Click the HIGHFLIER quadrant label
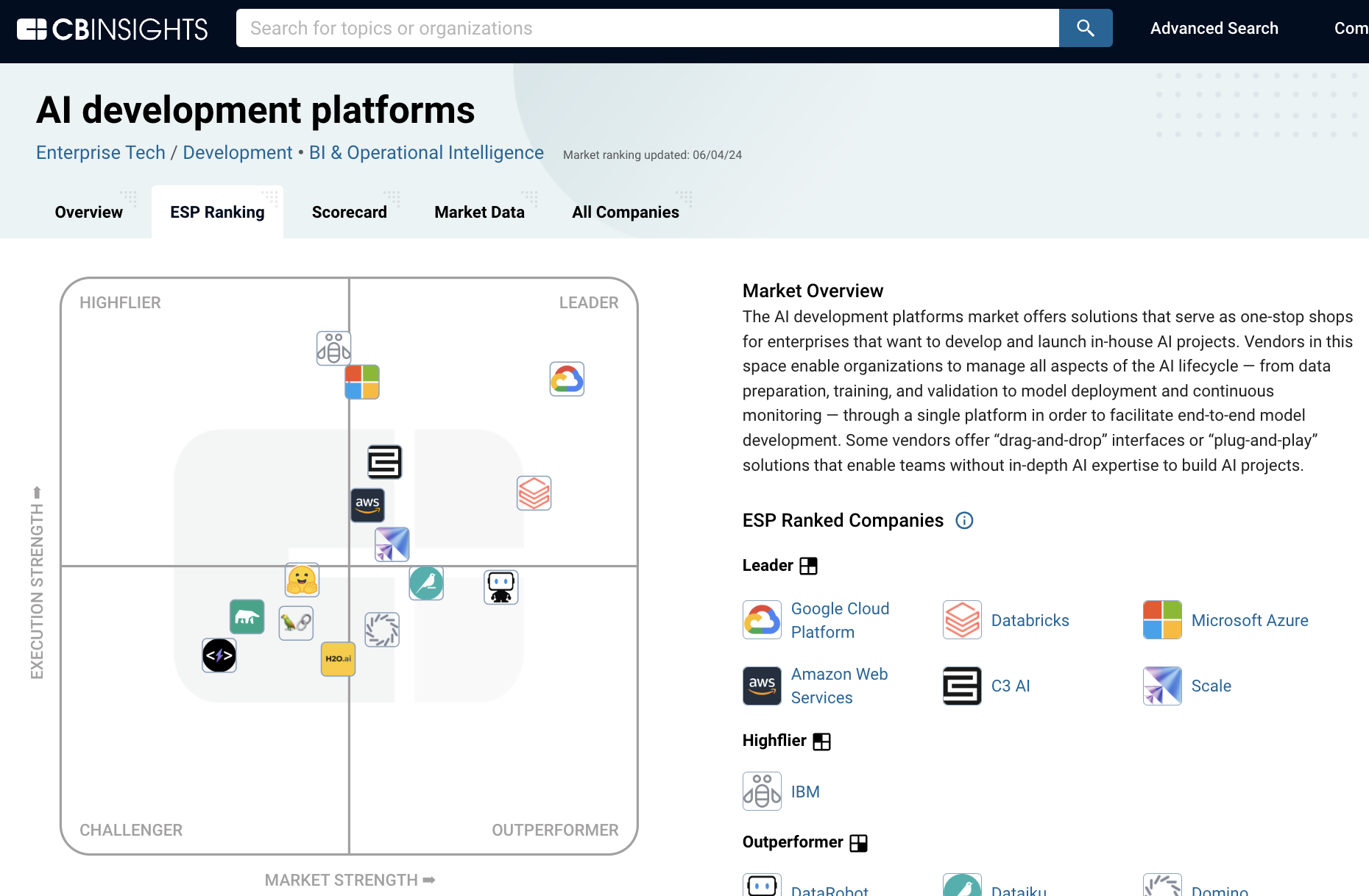1369x896 pixels. 120,302
